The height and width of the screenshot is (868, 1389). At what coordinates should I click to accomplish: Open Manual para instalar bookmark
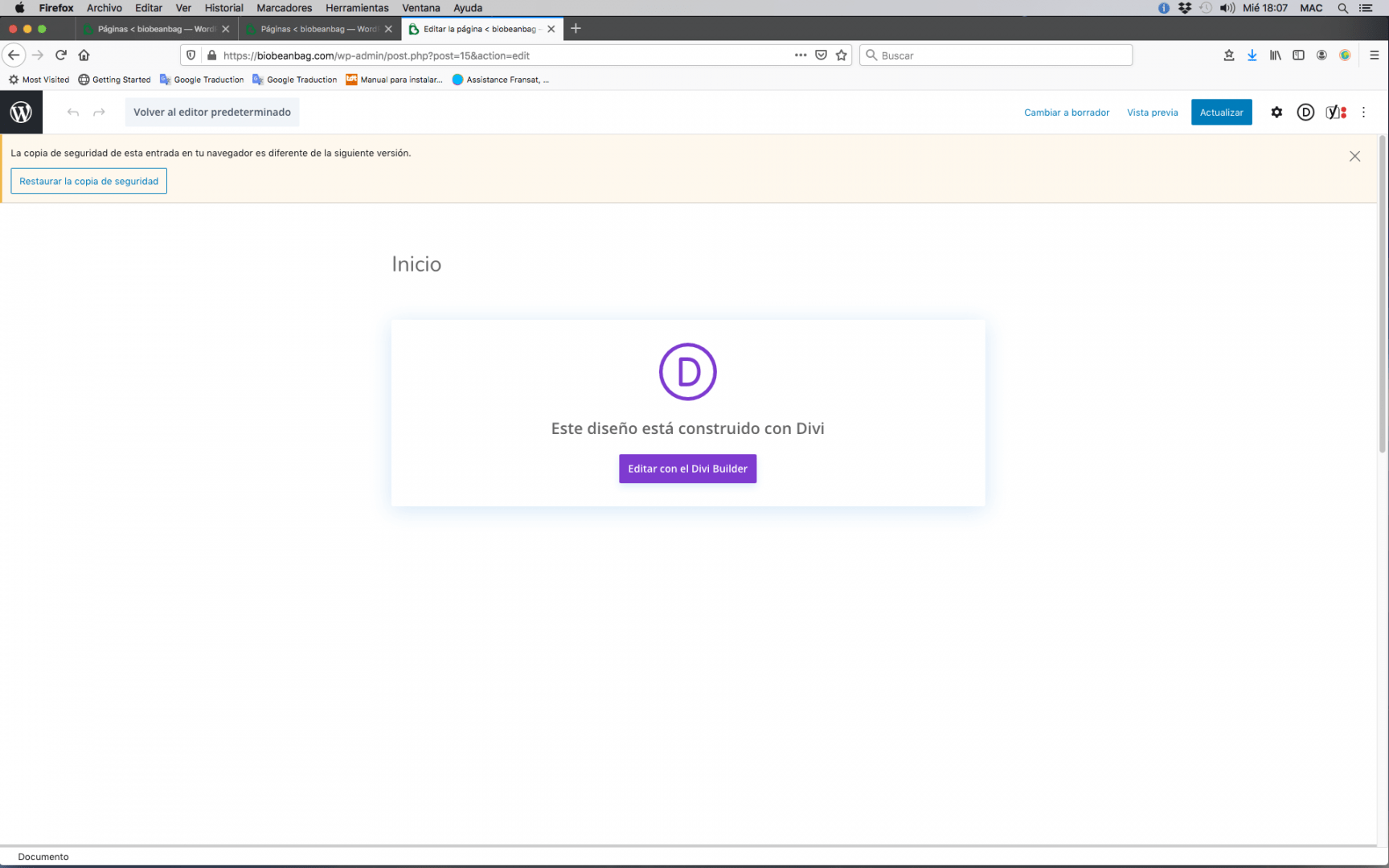point(394,80)
